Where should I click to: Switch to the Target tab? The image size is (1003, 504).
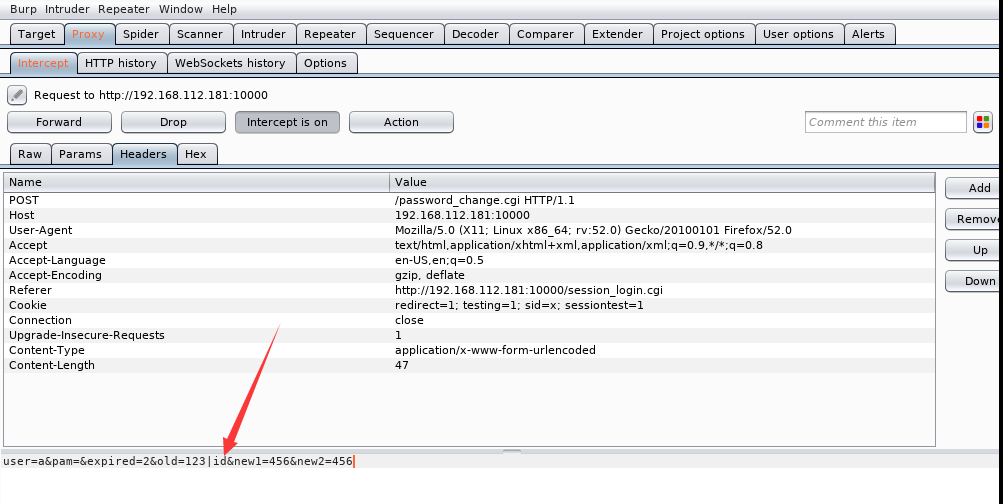[x=37, y=34]
